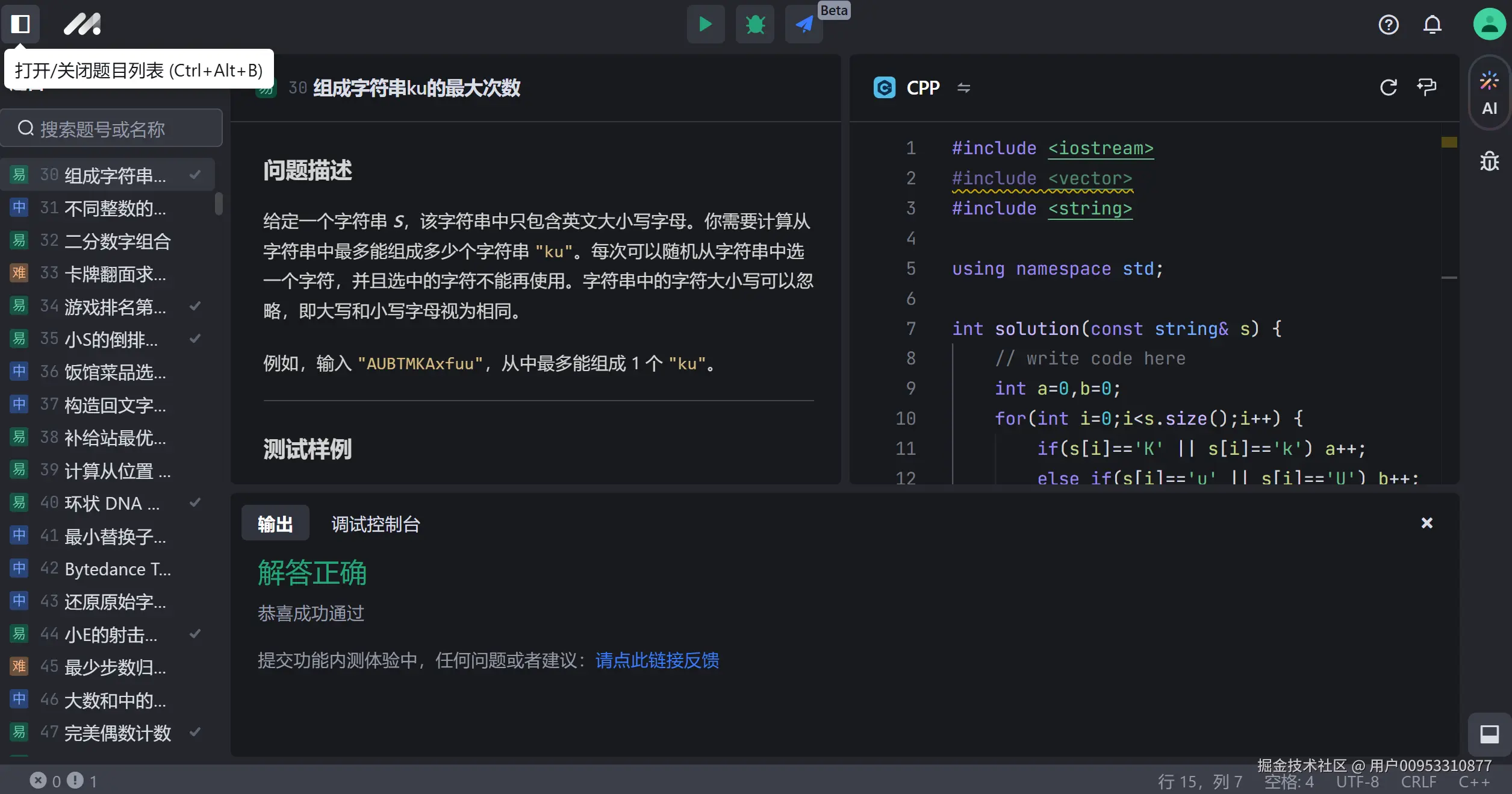
Task: Click the magnifier icon in search box
Action: click(x=25, y=128)
